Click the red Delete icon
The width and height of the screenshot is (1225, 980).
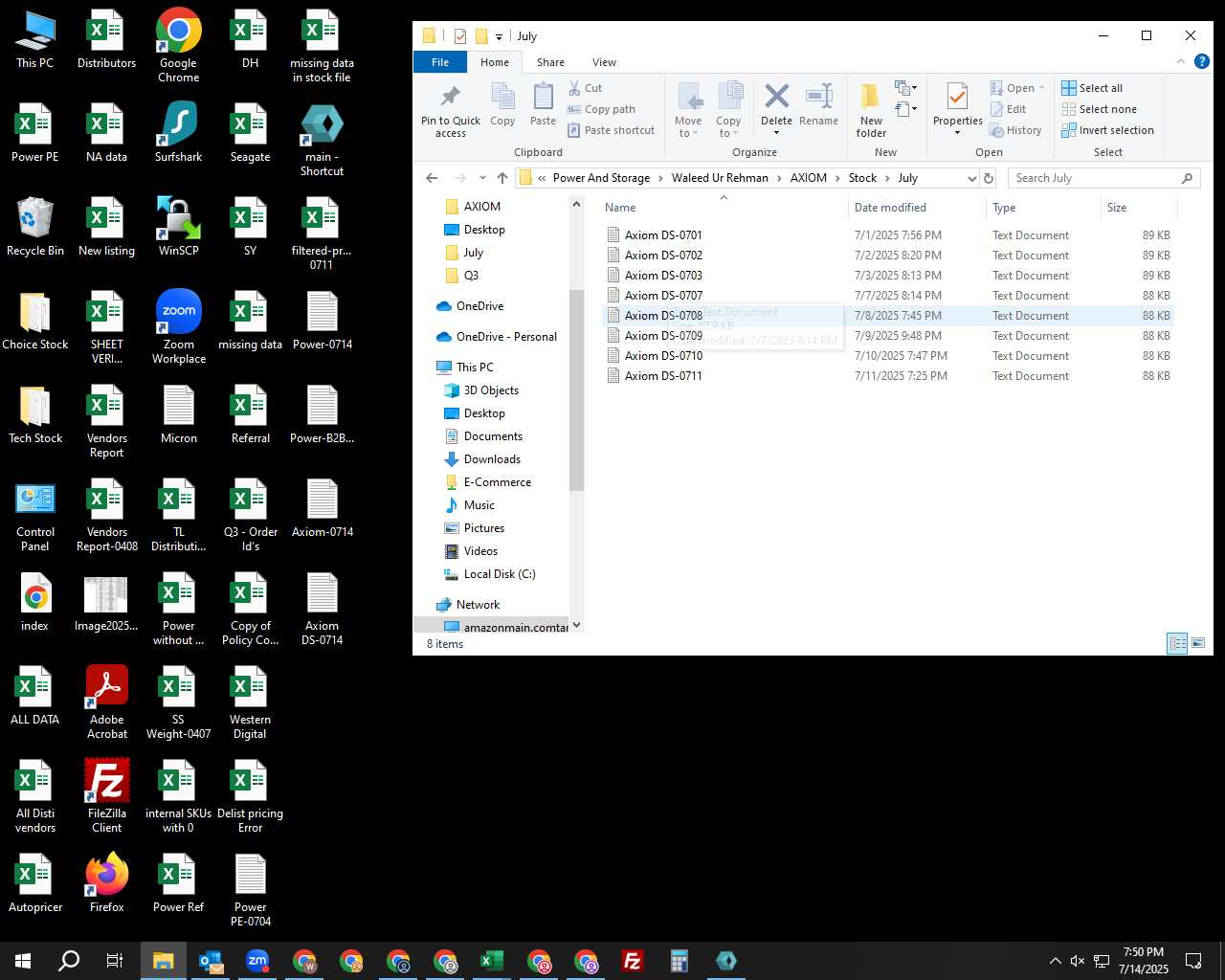pyautogui.click(x=776, y=97)
